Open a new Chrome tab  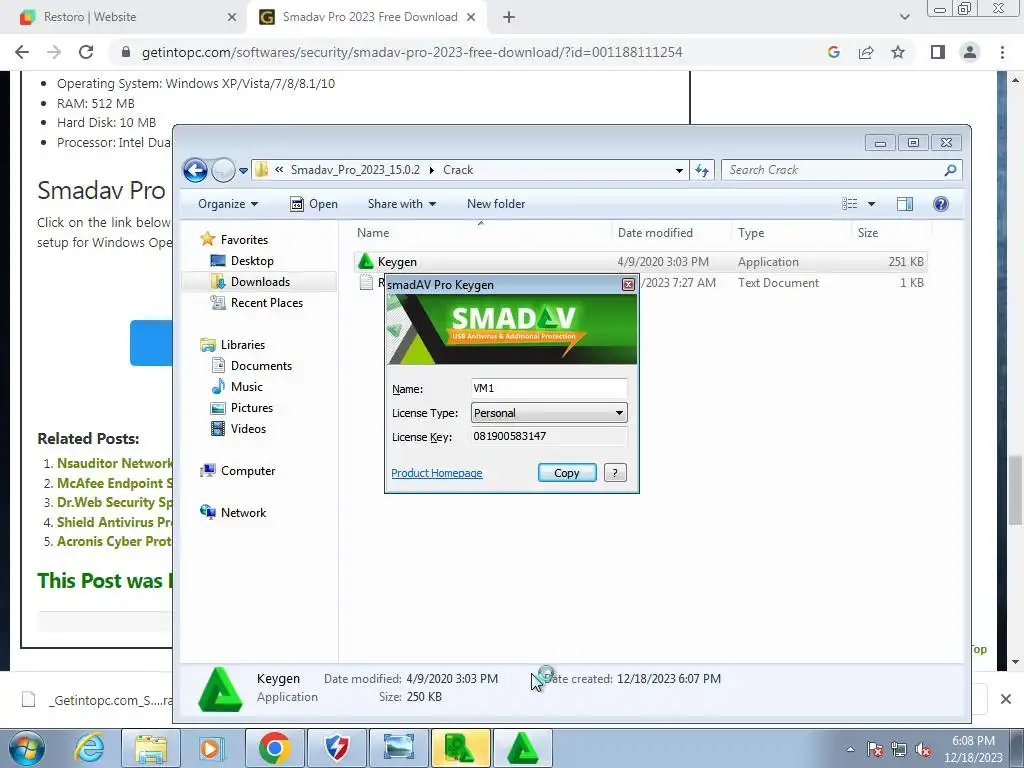(x=509, y=18)
